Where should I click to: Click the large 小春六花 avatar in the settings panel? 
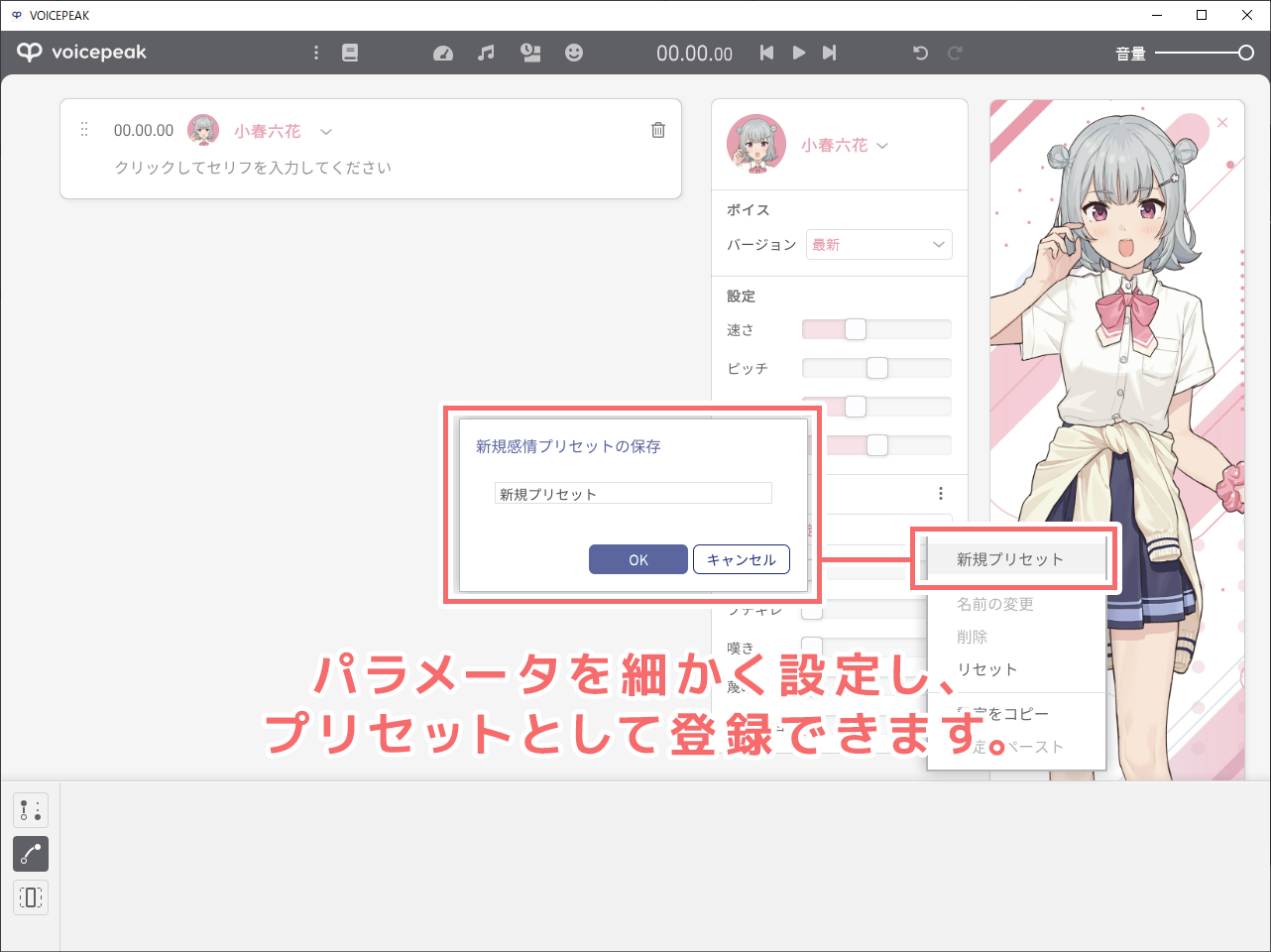click(756, 144)
